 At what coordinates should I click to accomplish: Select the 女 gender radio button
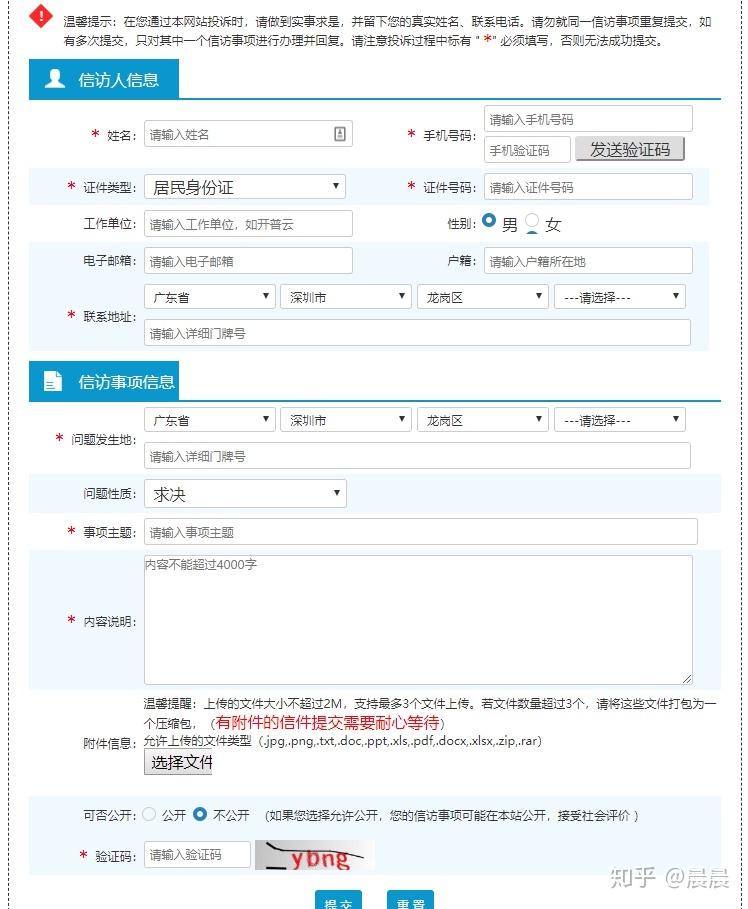click(x=532, y=221)
